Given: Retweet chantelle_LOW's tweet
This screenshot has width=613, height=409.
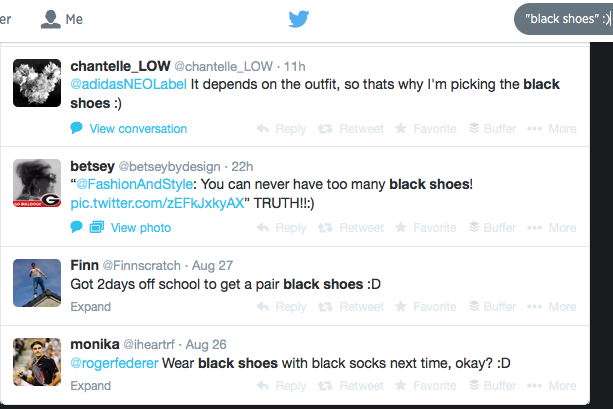Looking at the screenshot, I should point(350,128).
